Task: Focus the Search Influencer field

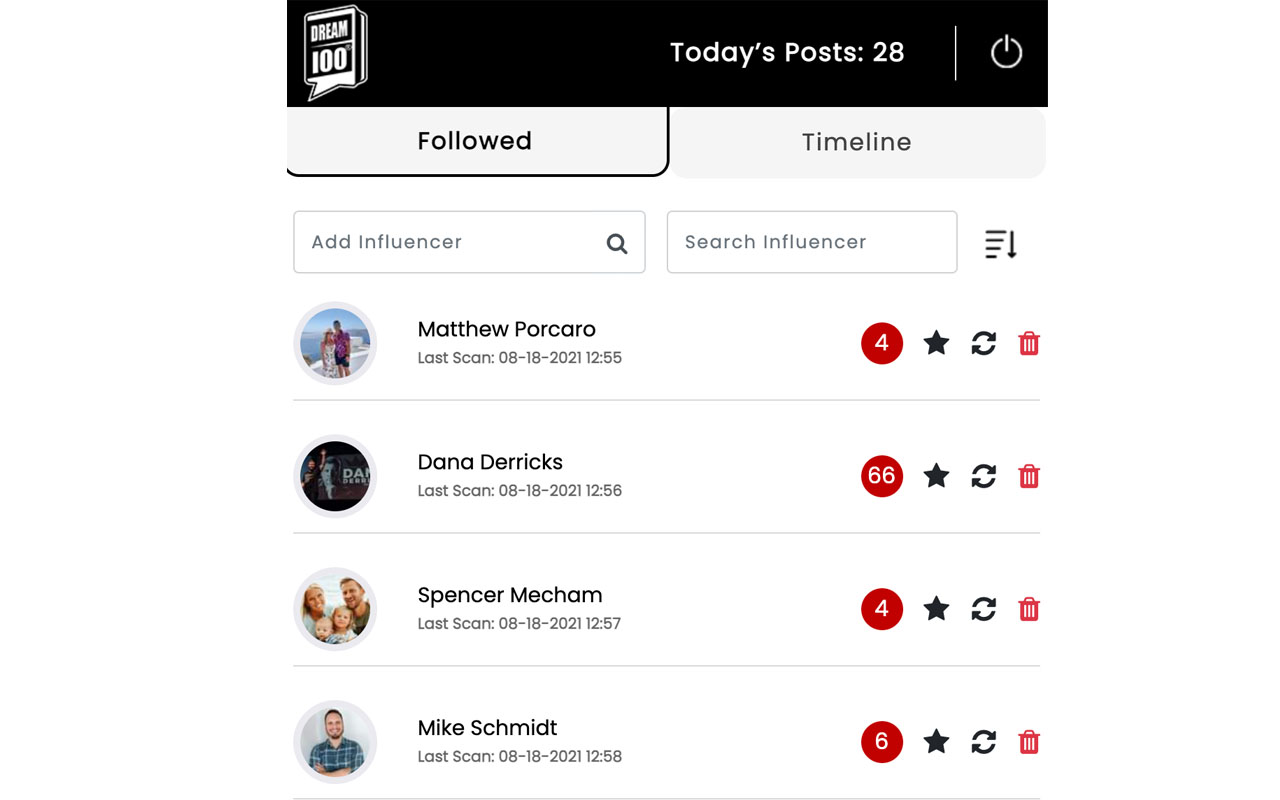Action: (x=811, y=242)
